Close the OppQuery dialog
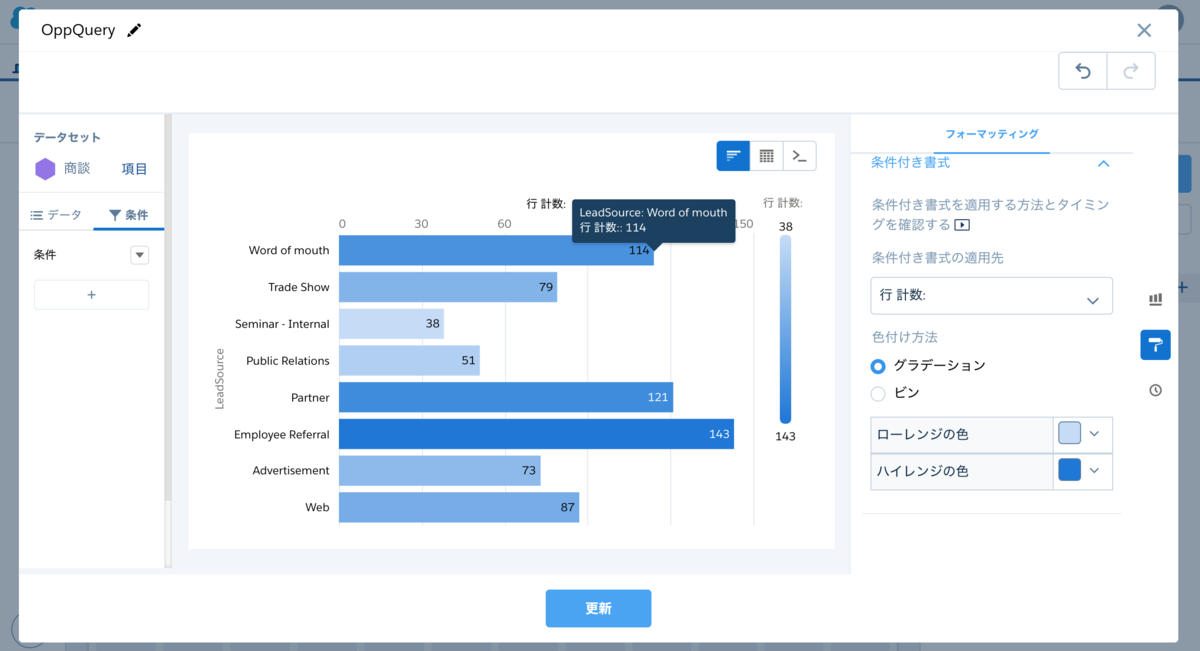The height and width of the screenshot is (651, 1200). click(1144, 31)
